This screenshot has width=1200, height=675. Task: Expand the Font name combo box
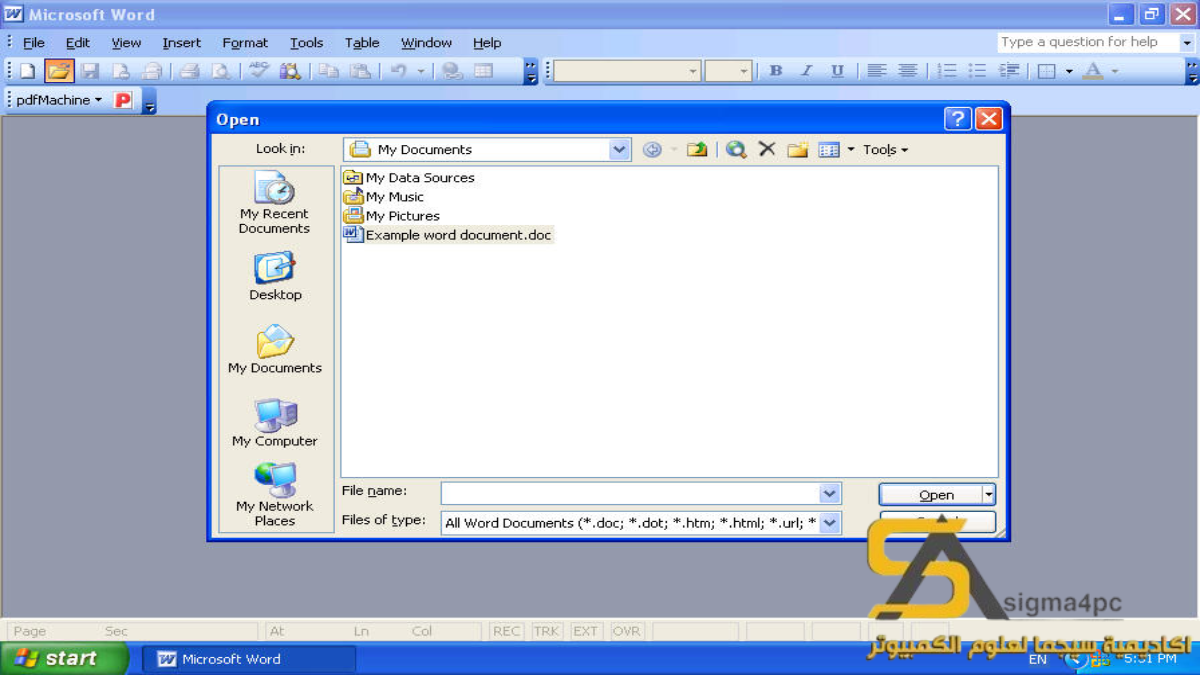(x=693, y=71)
